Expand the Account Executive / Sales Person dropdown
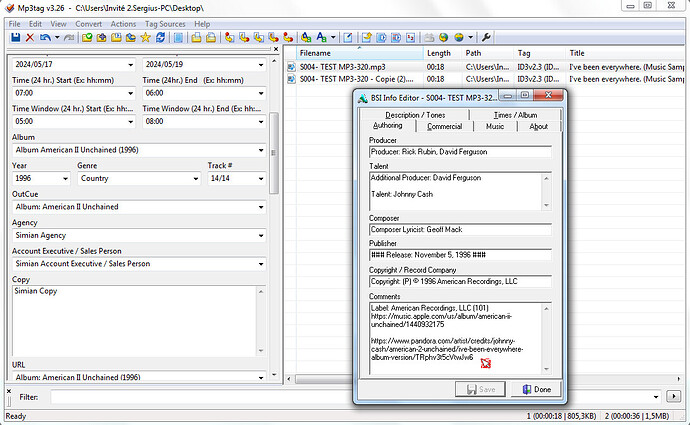The height and width of the screenshot is (425, 690). pyautogui.click(x=261, y=264)
